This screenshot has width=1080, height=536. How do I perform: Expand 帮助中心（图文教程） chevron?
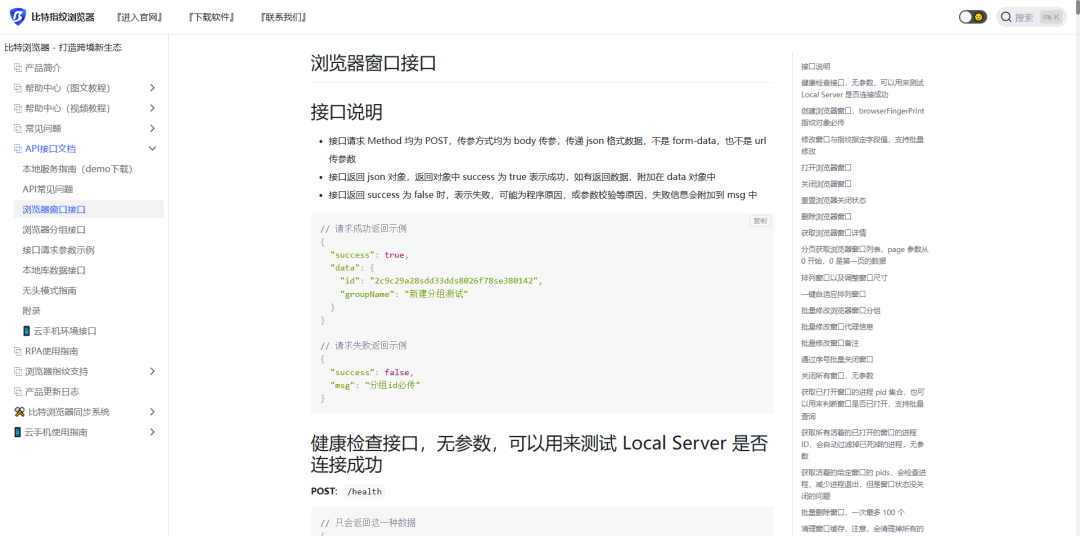[152, 88]
